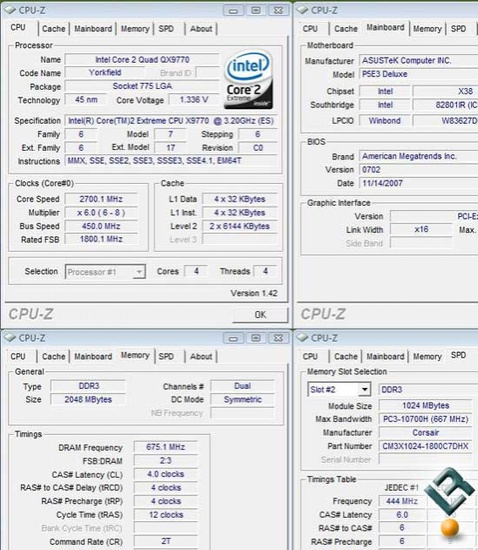The height and width of the screenshot is (550, 478).
Task: Click motherboard model P5E3 Deluxe
Action: [x=418, y=74]
